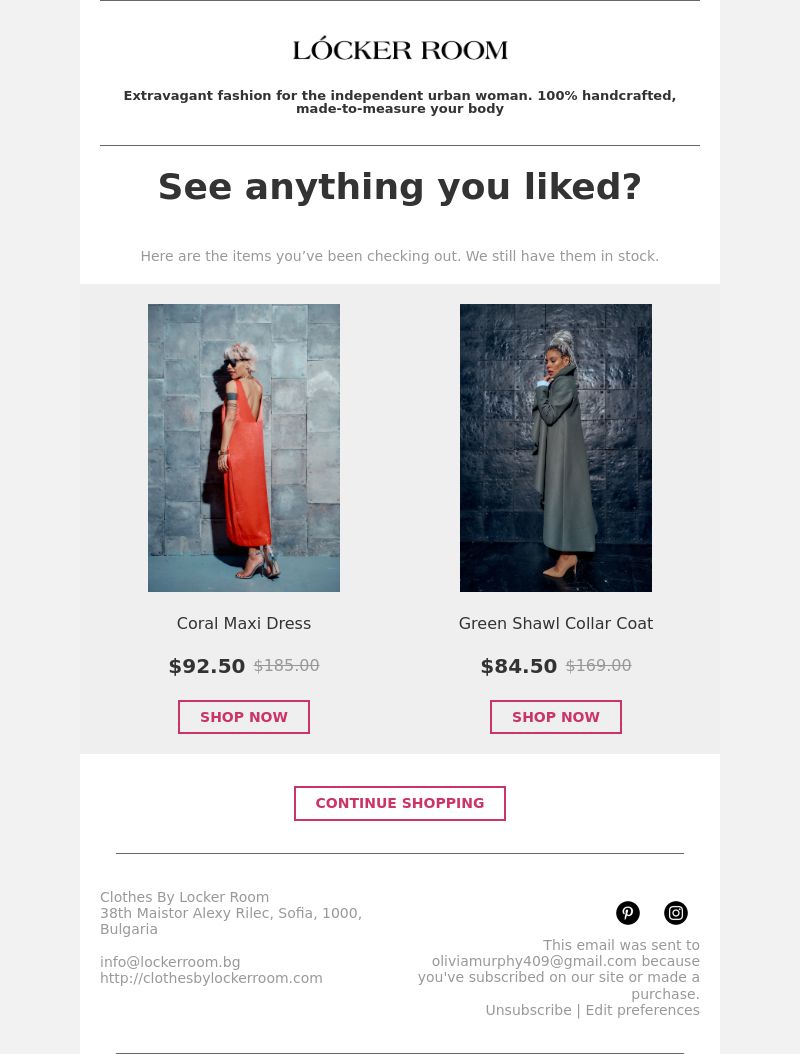This screenshot has width=800, height=1054.
Task: Click the See anything you liked heading
Action: point(400,186)
